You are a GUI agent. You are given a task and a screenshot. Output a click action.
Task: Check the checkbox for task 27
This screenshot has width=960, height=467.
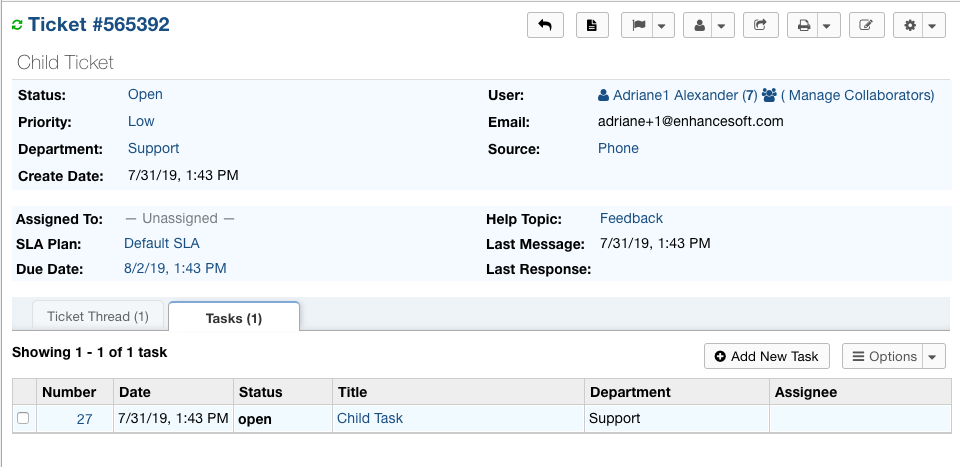23,418
